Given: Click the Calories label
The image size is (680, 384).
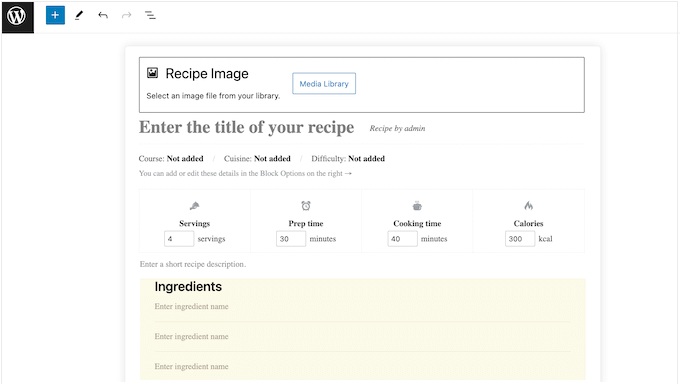Looking at the screenshot, I should pyautogui.click(x=528, y=223).
